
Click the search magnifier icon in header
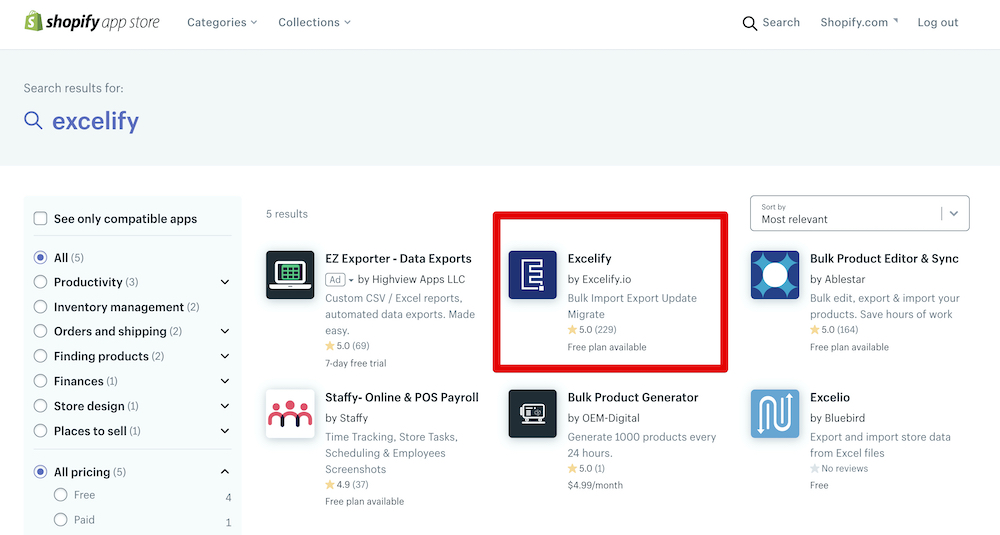tap(749, 24)
